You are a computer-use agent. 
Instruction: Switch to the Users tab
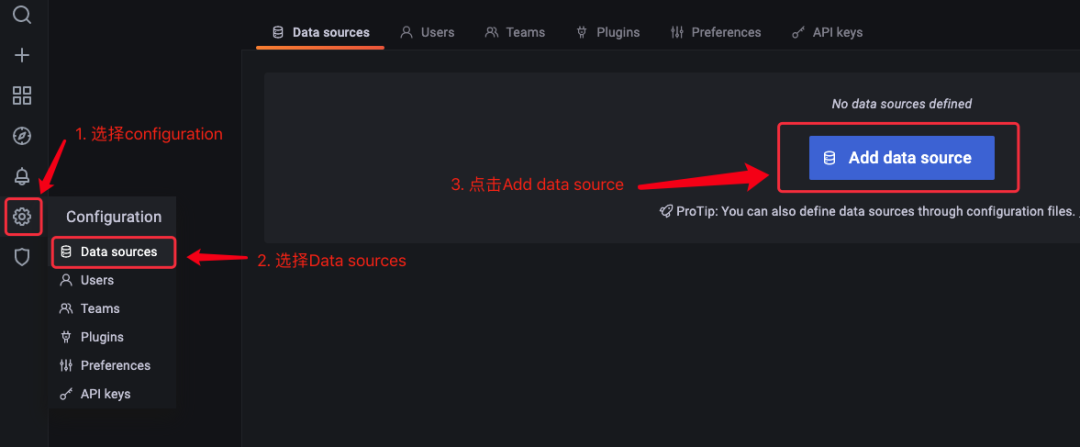pos(427,32)
